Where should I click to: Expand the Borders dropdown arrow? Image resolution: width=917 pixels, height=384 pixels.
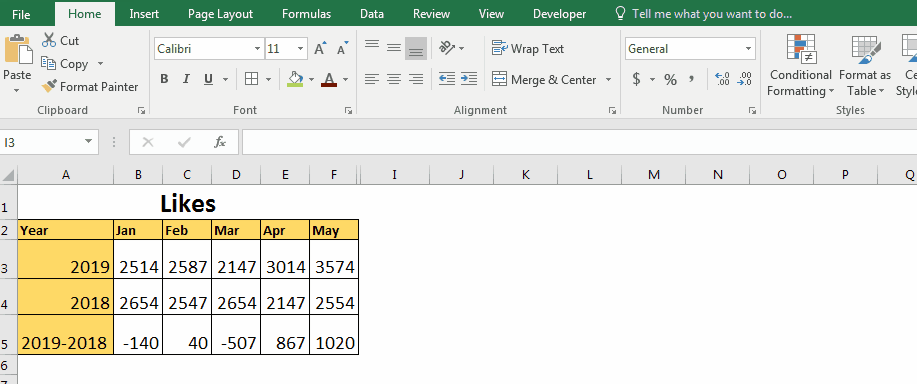point(268,79)
